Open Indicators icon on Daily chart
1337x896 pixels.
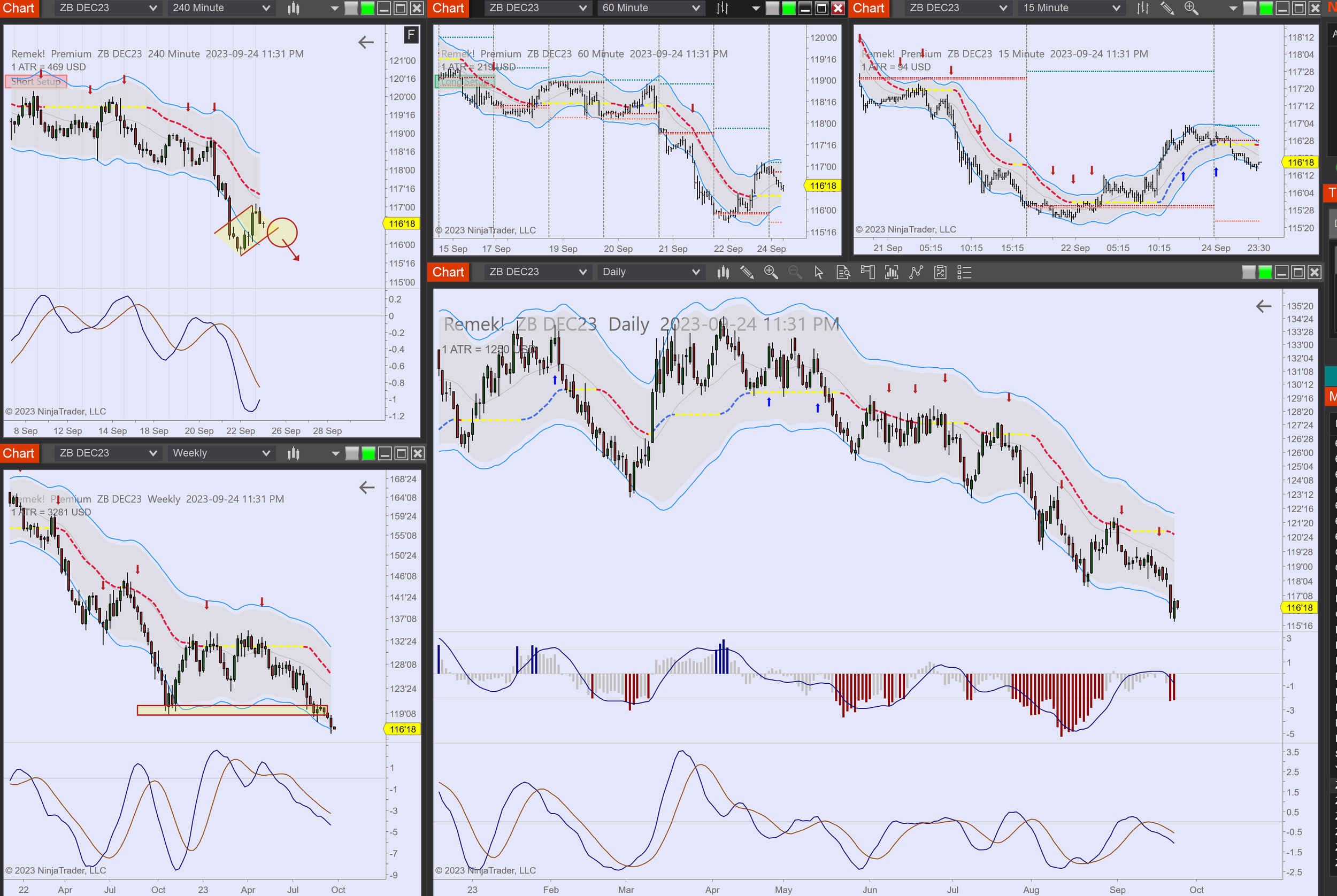point(891,273)
